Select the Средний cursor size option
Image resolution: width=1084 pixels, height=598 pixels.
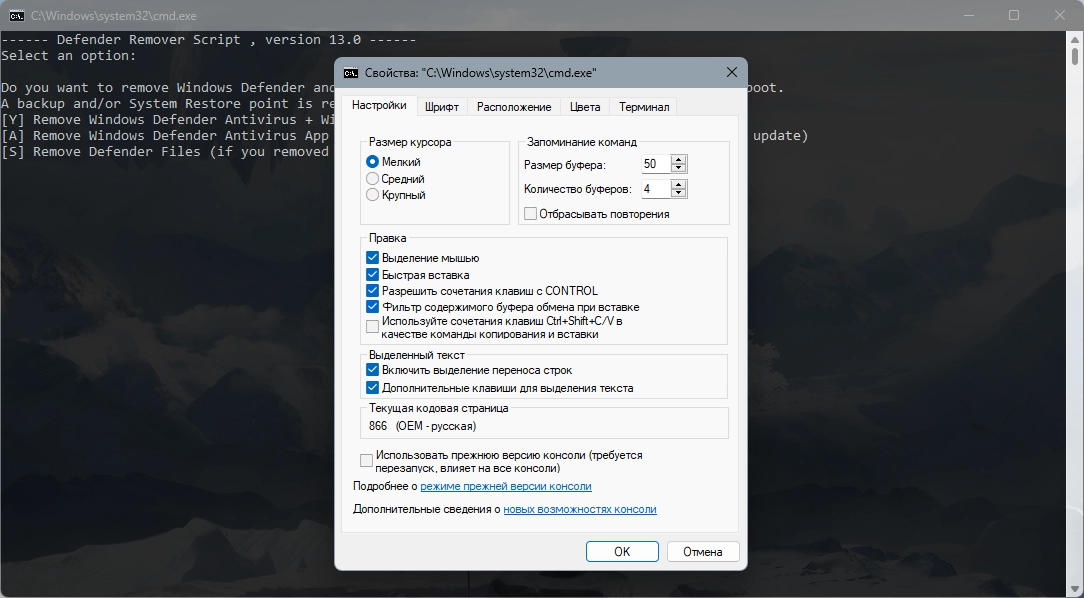coord(372,178)
